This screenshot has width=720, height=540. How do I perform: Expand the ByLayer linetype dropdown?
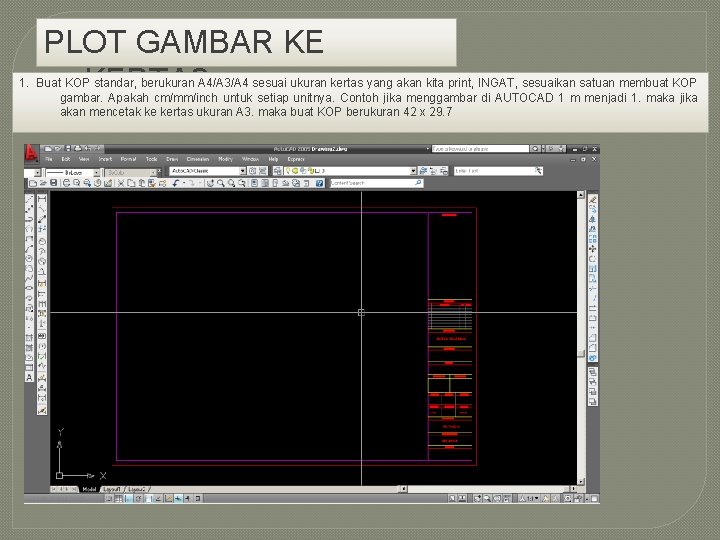click(x=96, y=173)
